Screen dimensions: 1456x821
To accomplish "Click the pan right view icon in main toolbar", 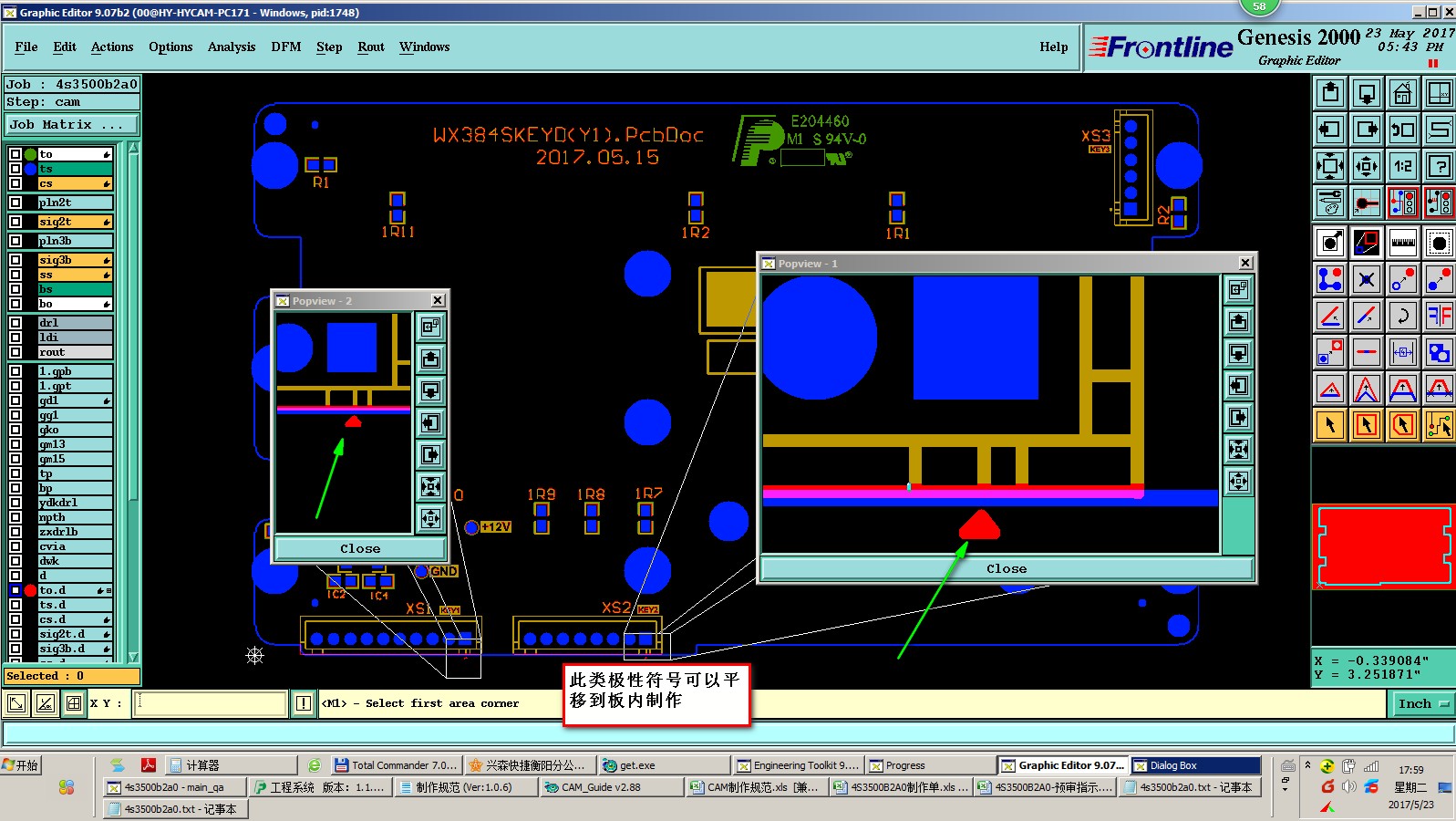I will point(1367,130).
